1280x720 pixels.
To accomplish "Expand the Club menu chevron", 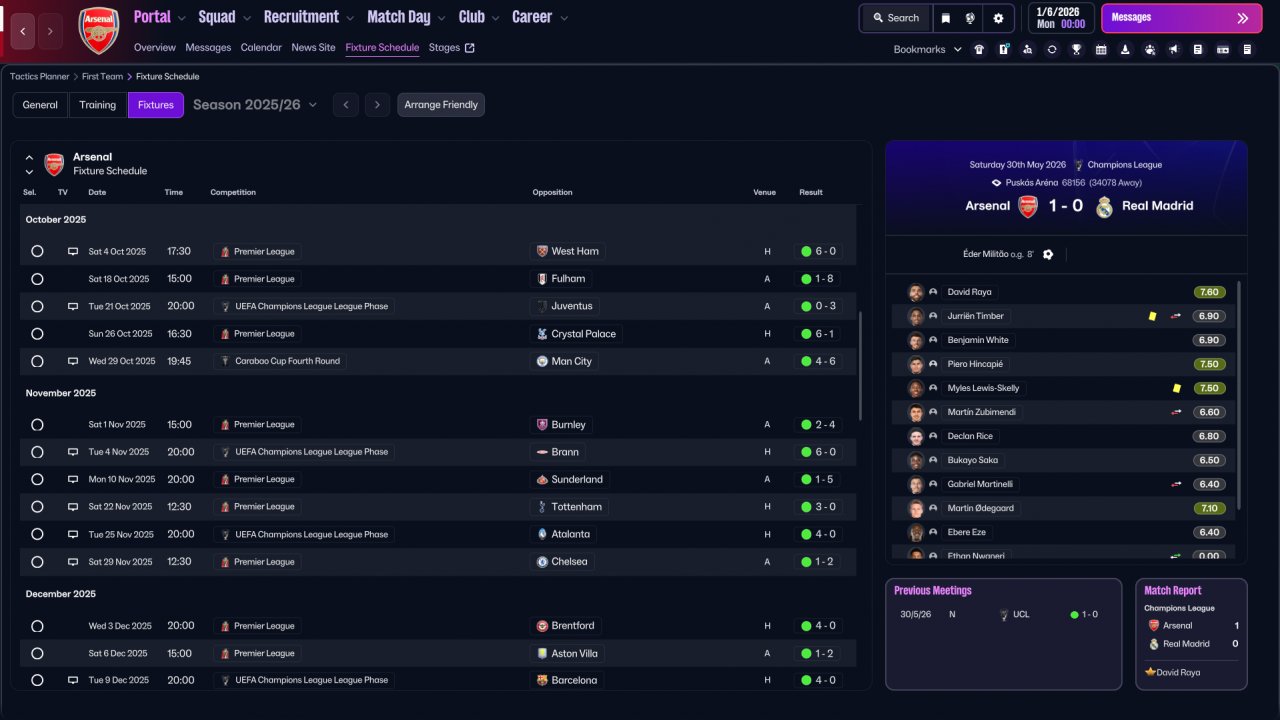I will coord(495,18).
